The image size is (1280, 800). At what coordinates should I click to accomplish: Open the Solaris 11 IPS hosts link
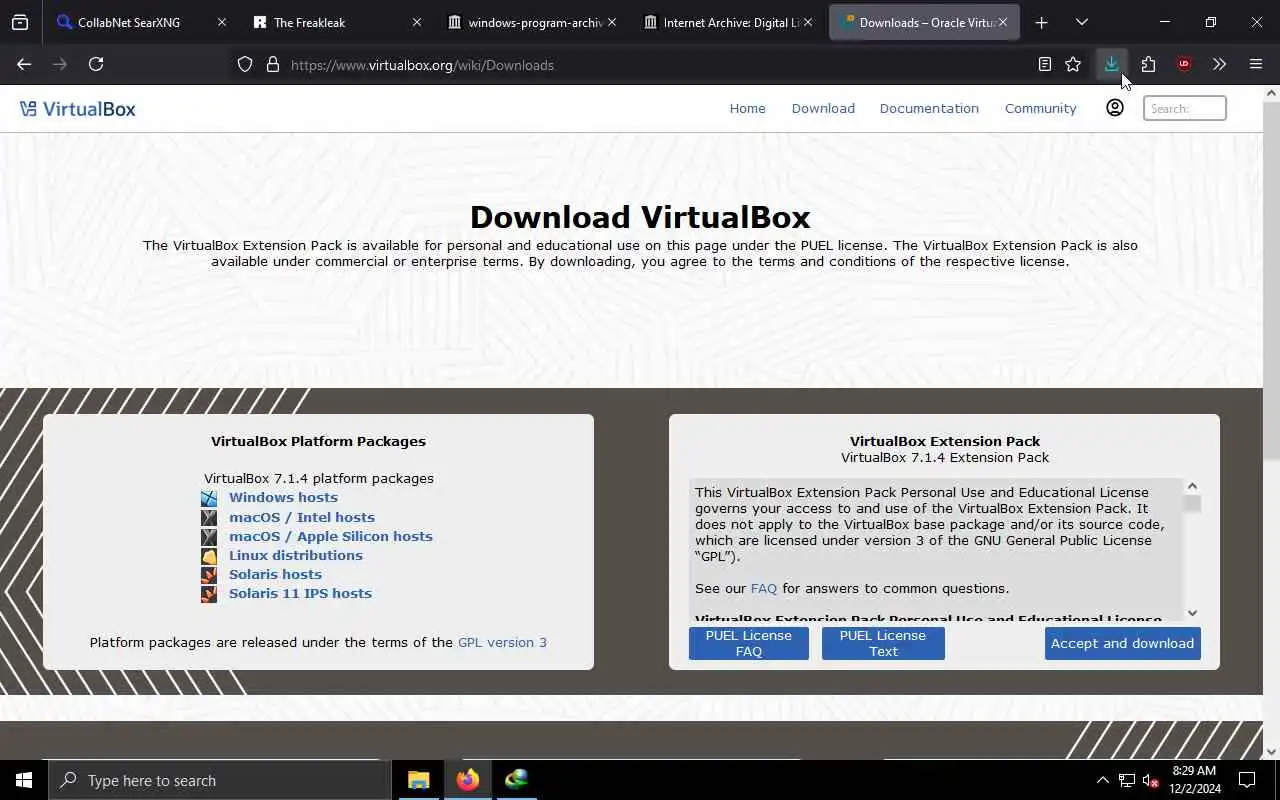(x=300, y=593)
